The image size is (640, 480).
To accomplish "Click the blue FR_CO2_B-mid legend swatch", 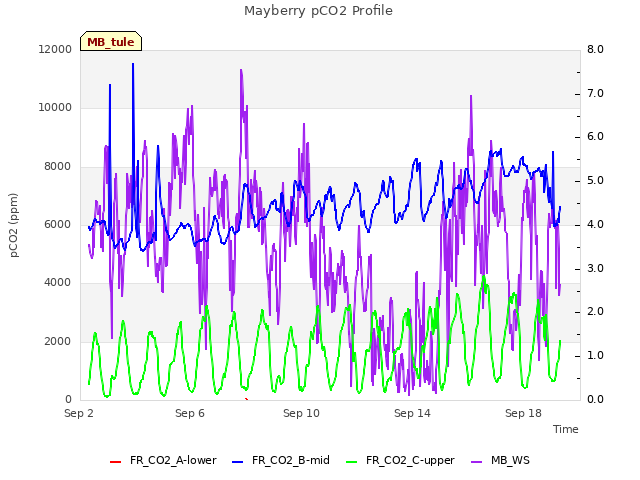I will tap(238, 462).
